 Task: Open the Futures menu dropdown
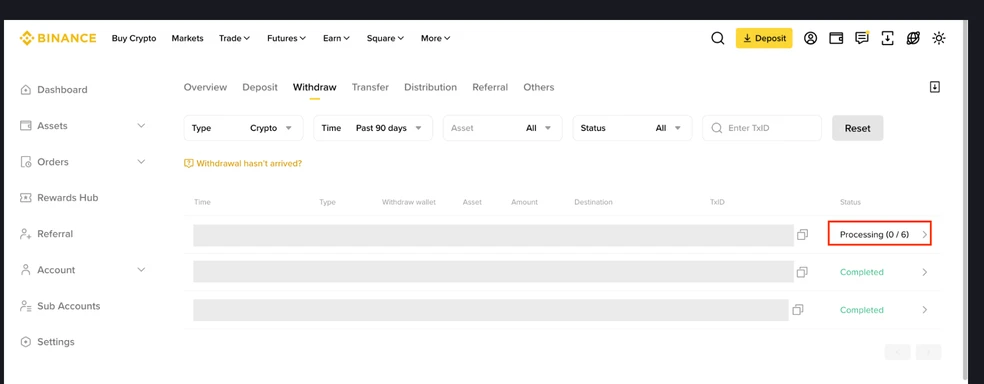[x=286, y=38]
